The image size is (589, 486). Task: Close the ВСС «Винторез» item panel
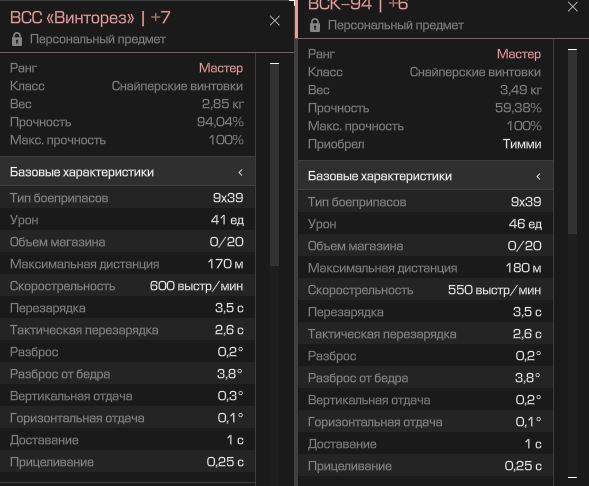275,21
